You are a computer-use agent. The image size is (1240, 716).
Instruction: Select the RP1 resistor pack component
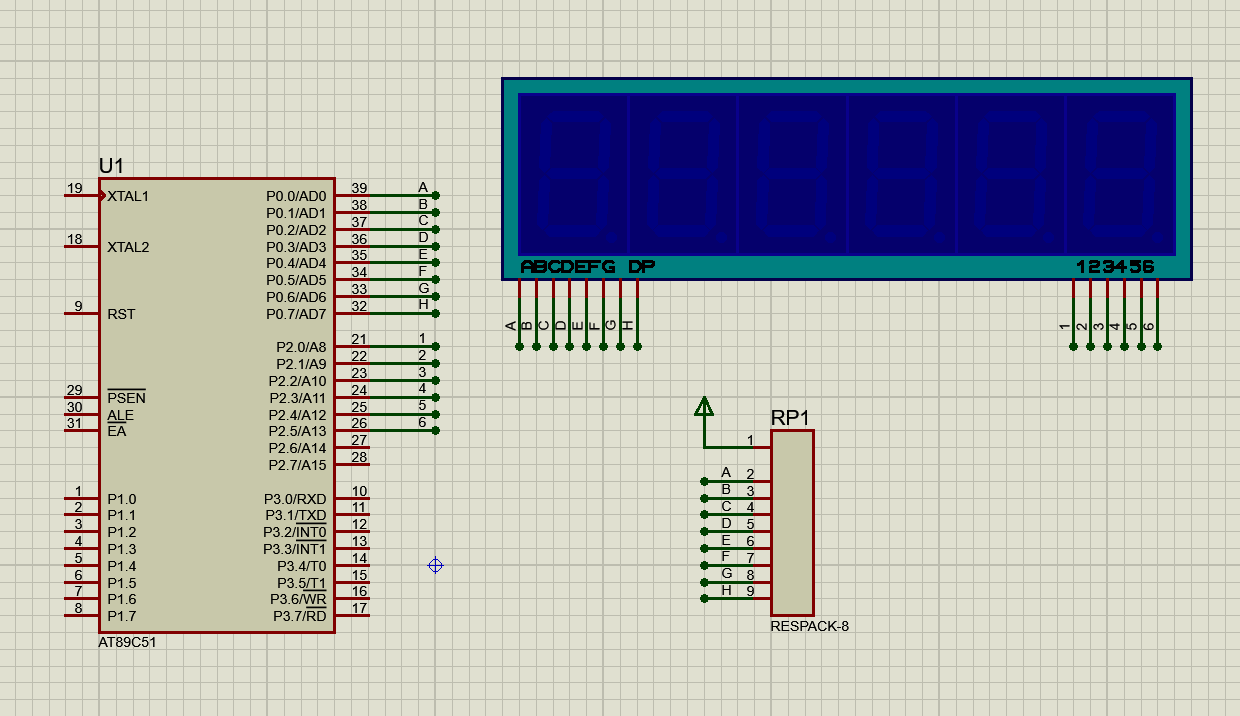[792, 523]
